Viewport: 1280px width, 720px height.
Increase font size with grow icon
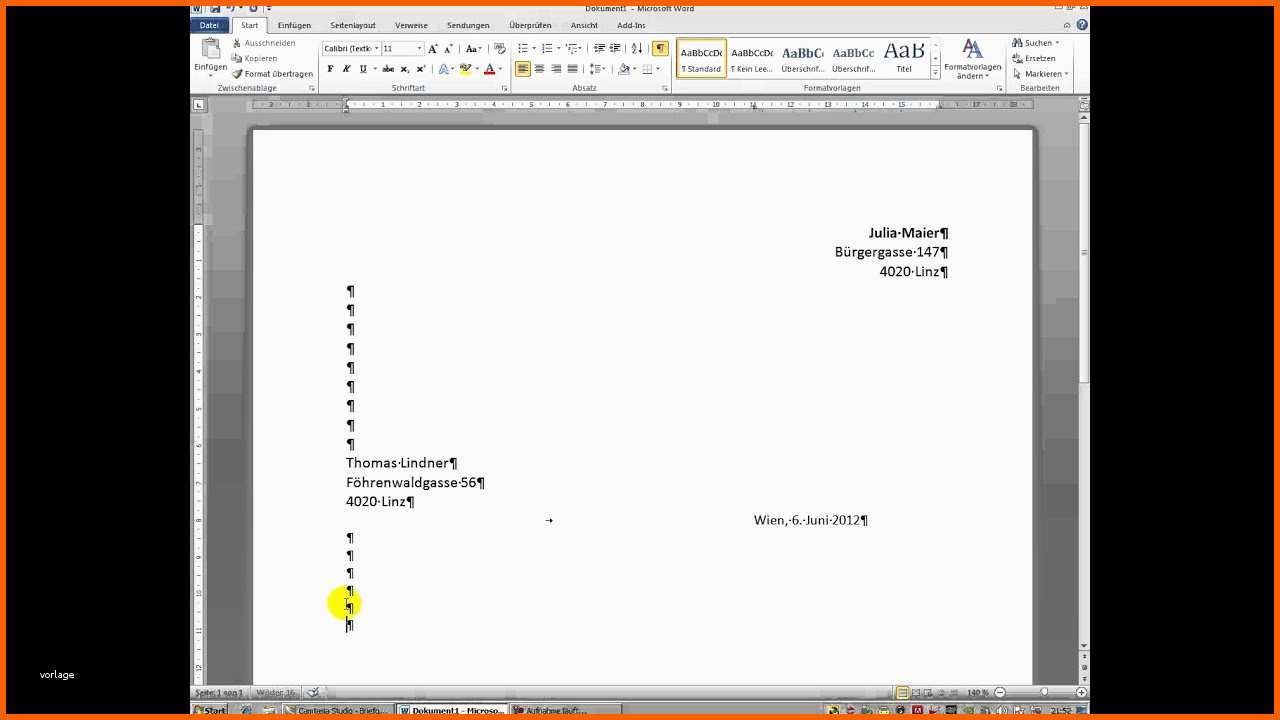(x=433, y=48)
